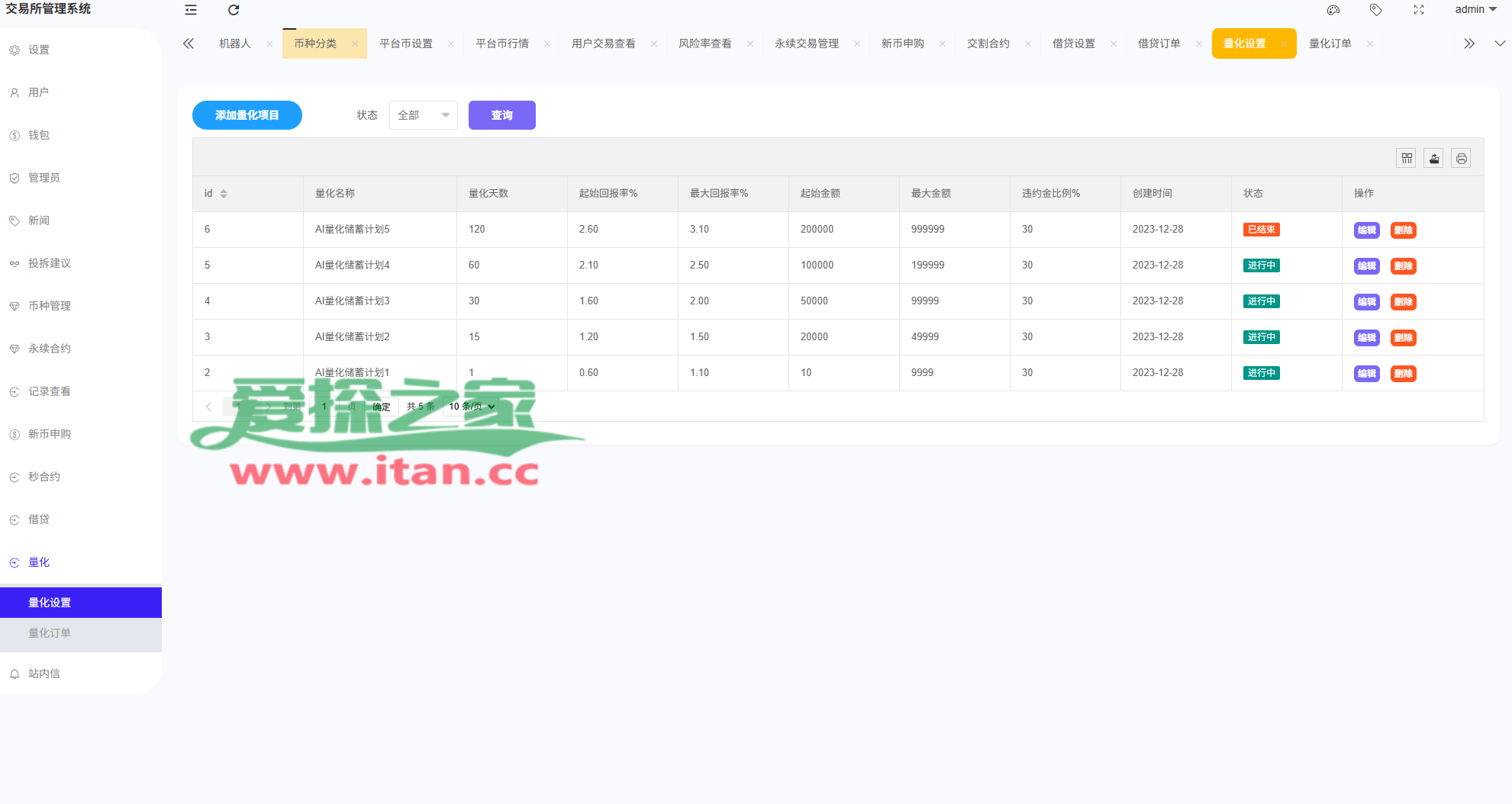Open the admin user dropdown
Screen dimensions: 1512x804
click(x=1475, y=10)
